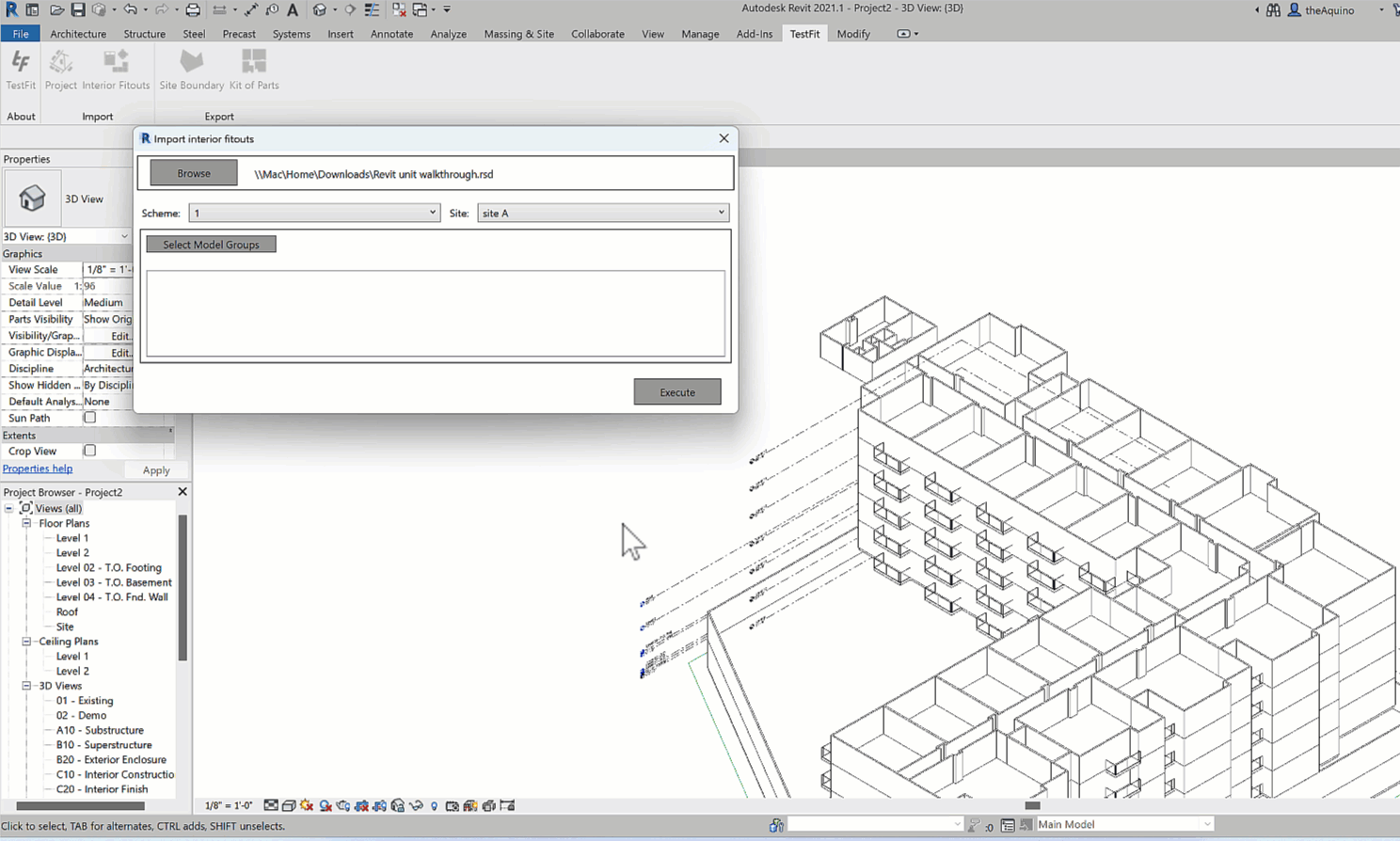Click the Temporary Hide/Isolate glasses icon
The image size is (1400, 841).
click(416, 805)
